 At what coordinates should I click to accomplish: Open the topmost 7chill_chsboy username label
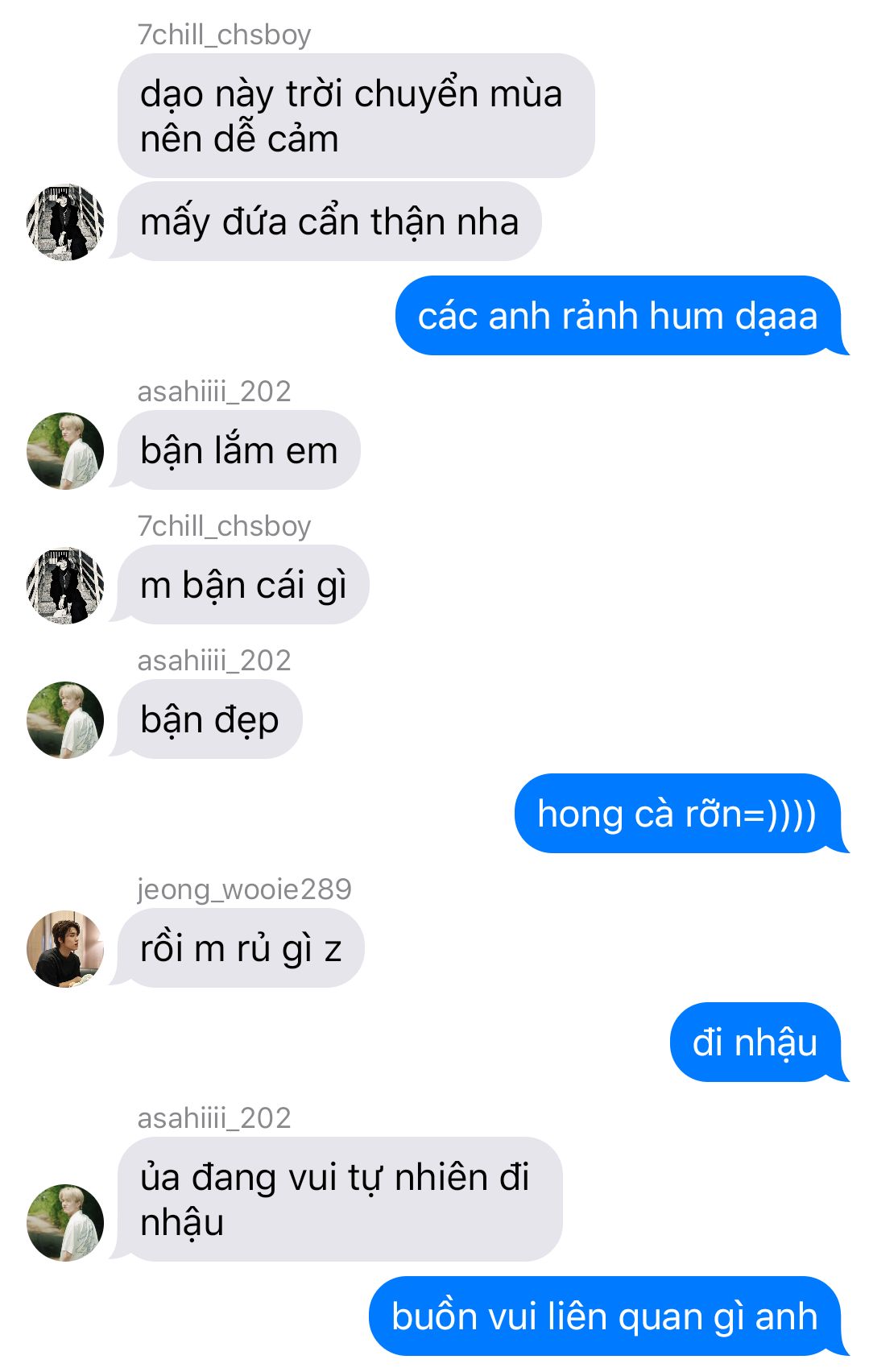tap(224, 35)
